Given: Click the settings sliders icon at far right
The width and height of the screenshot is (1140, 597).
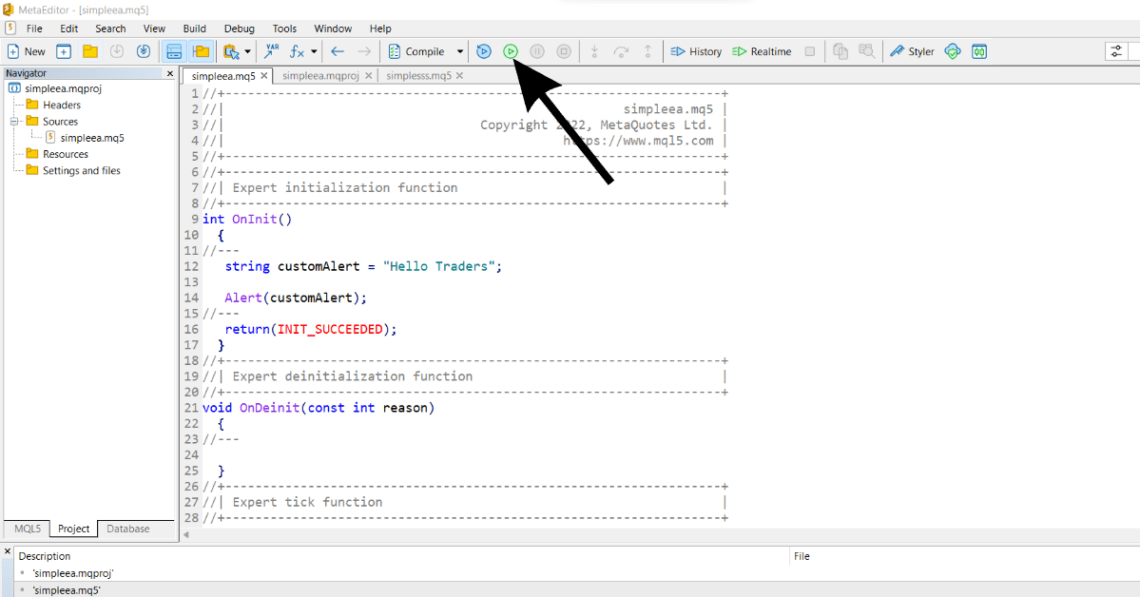Looking at the screenshot, I should click(x=1116, y=51).
